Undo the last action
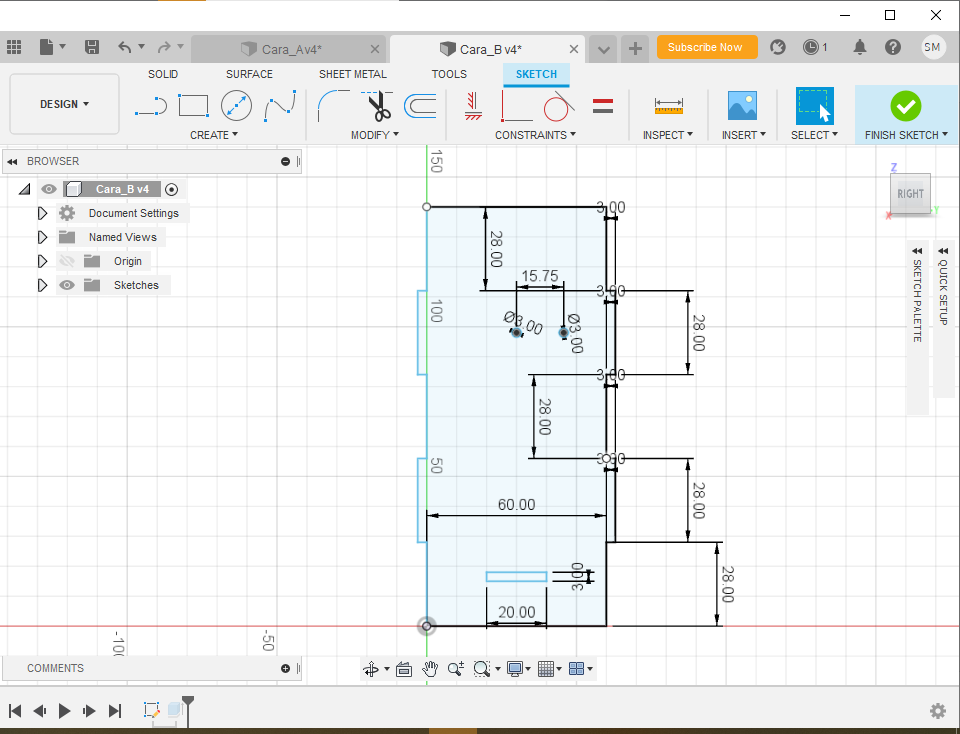This screenshot has width=960, height=734. [124, 47]
